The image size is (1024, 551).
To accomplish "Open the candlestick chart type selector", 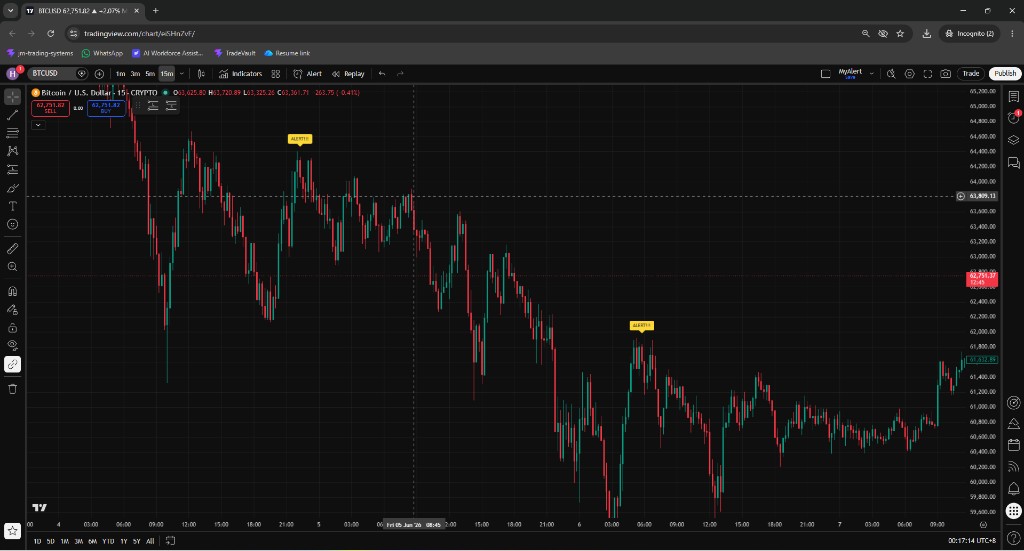I will pyautogui.click(x=201, y=74).
